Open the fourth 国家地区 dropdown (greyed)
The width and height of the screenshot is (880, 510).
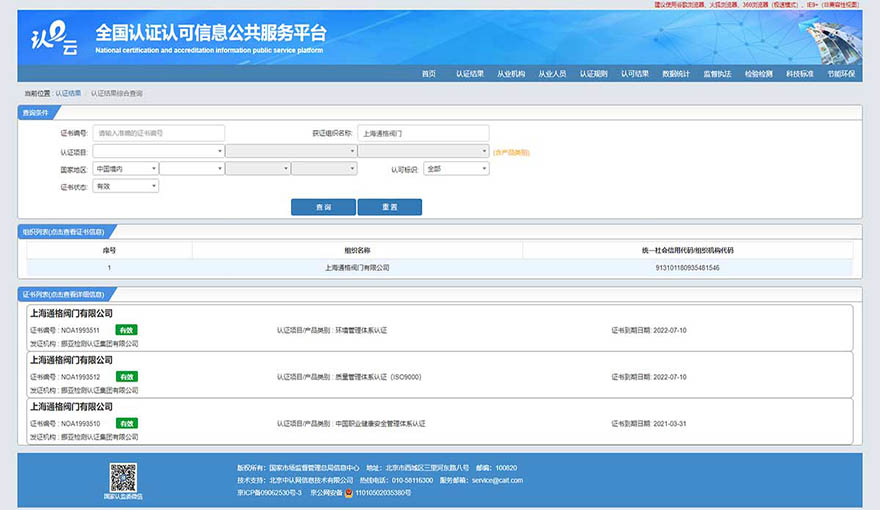pyautogui.click(x=324, y=168)
